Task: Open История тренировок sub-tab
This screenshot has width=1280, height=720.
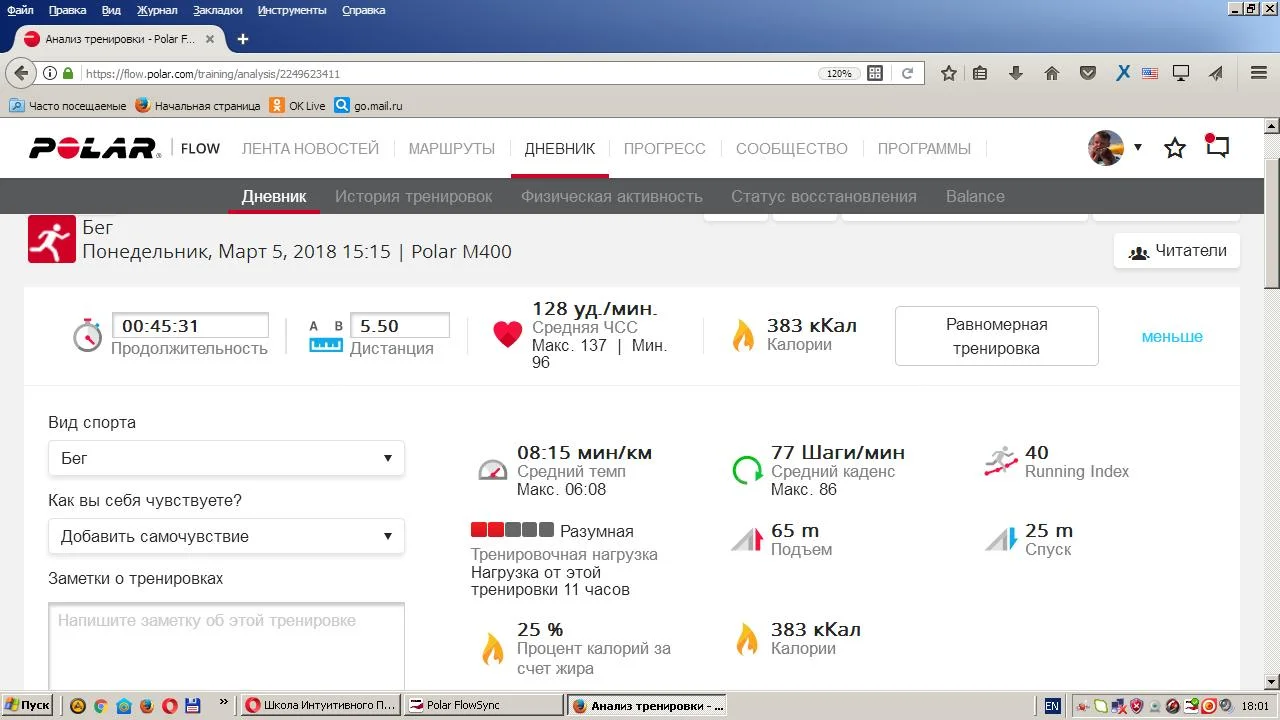Action: coord(413,196)
